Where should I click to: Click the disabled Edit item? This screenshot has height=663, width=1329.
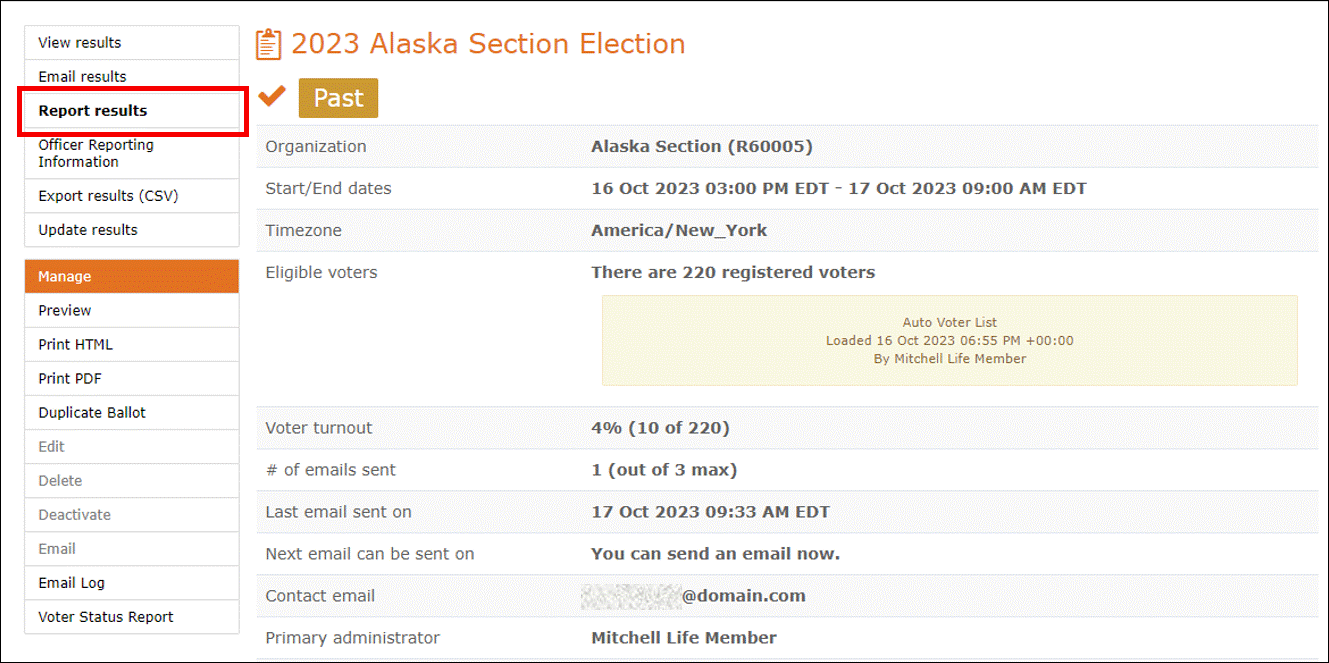[132, 447]
